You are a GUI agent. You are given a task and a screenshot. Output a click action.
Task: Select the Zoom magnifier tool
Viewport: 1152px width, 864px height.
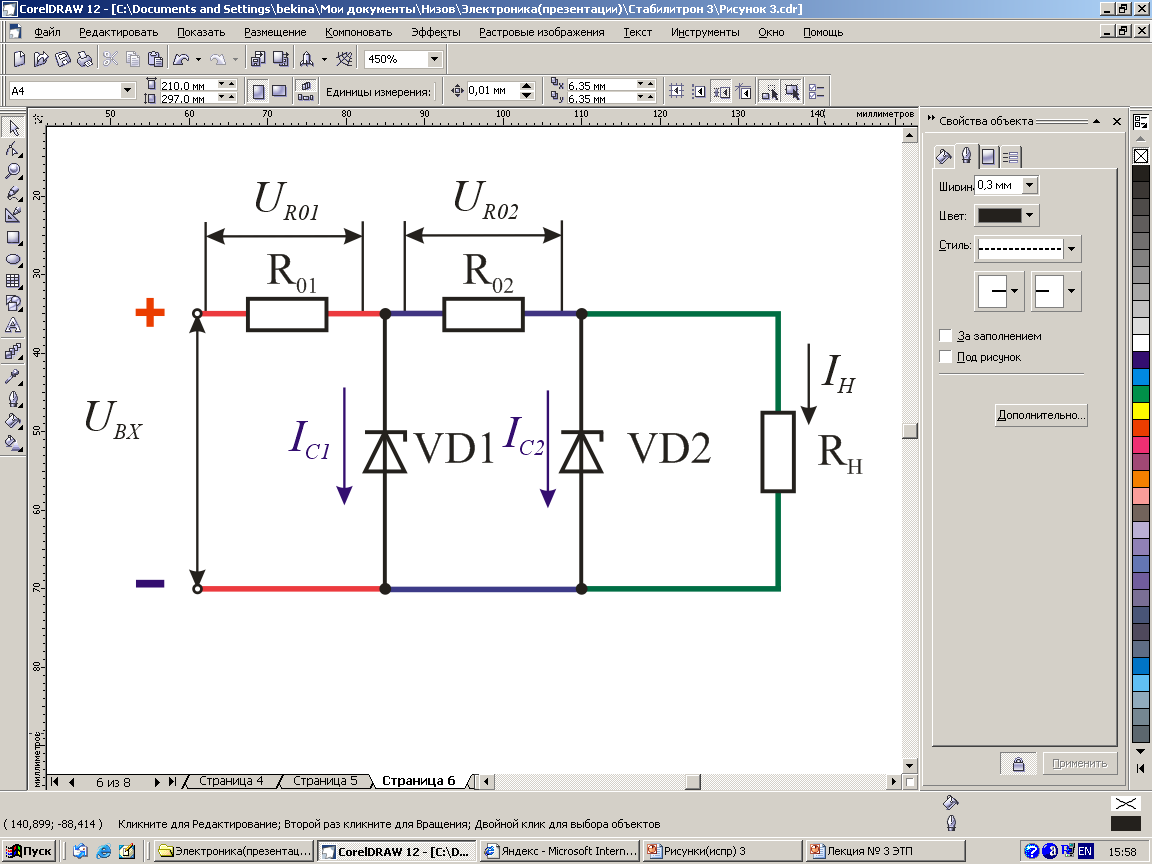(13, 172)
